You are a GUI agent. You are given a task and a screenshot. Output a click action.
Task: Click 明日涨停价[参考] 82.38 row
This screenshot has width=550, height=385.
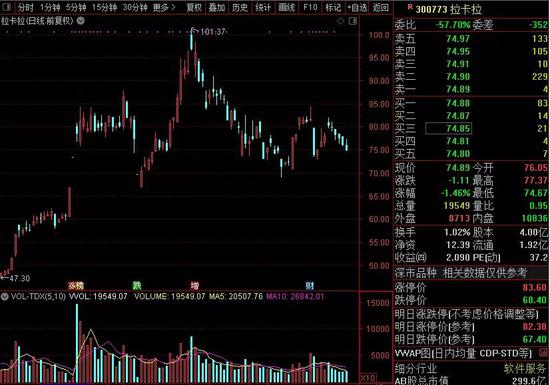click(471, 327)
